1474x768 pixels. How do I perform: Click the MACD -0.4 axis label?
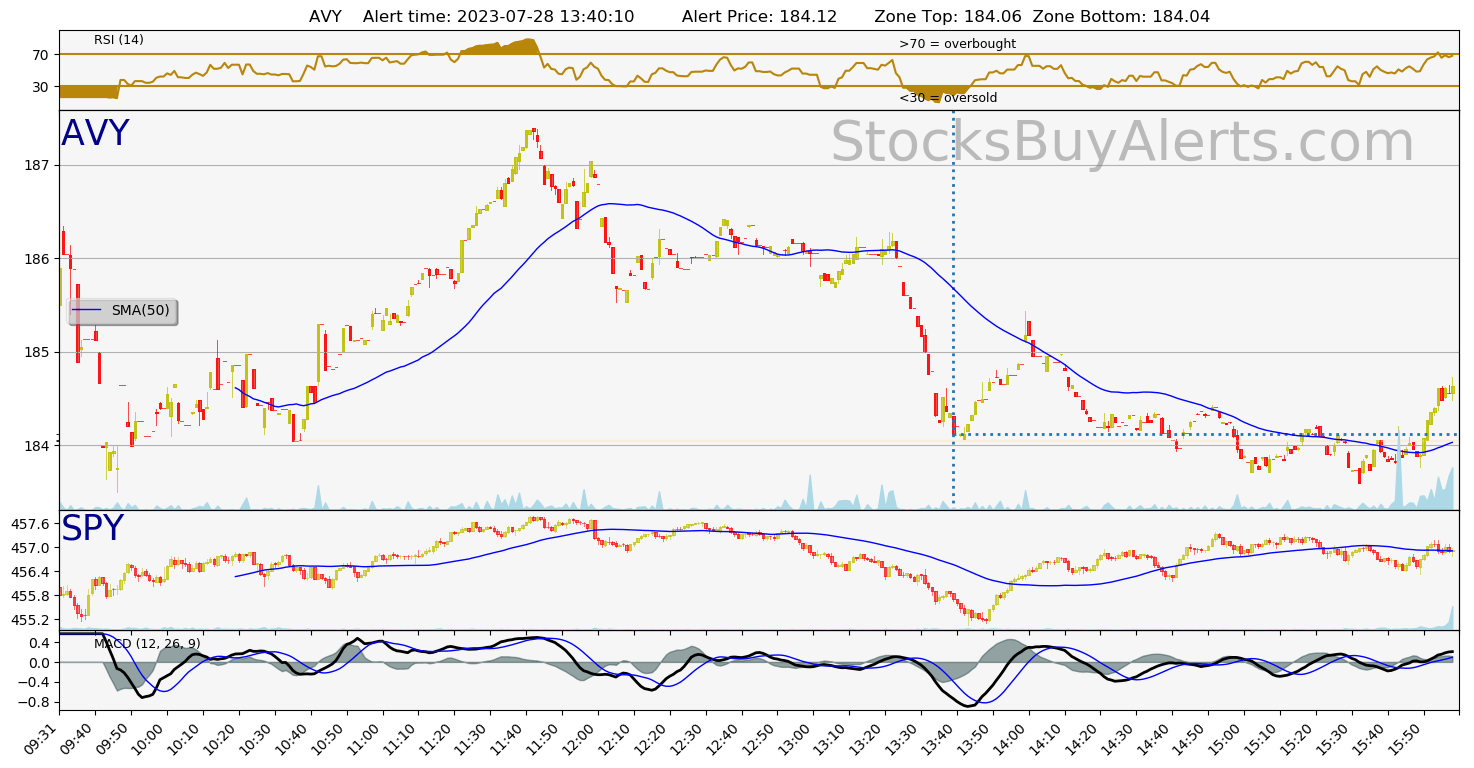pyautogui.click(x=36, y=683)
